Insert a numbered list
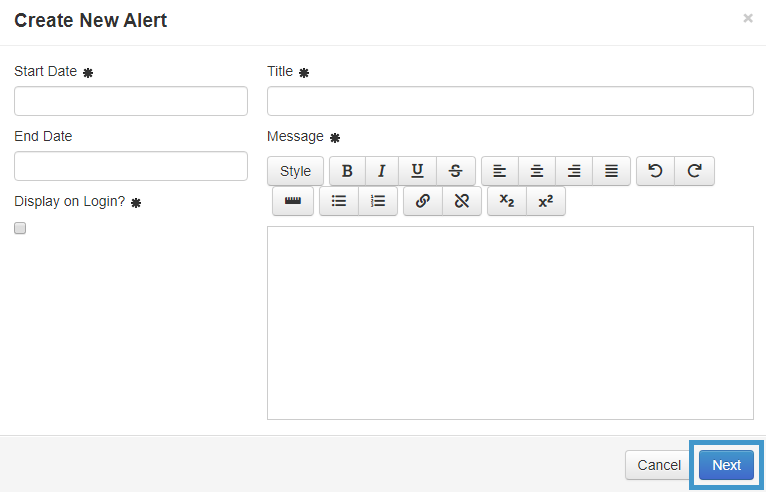The height and width of the screenshot is (492, 766). 378,201
